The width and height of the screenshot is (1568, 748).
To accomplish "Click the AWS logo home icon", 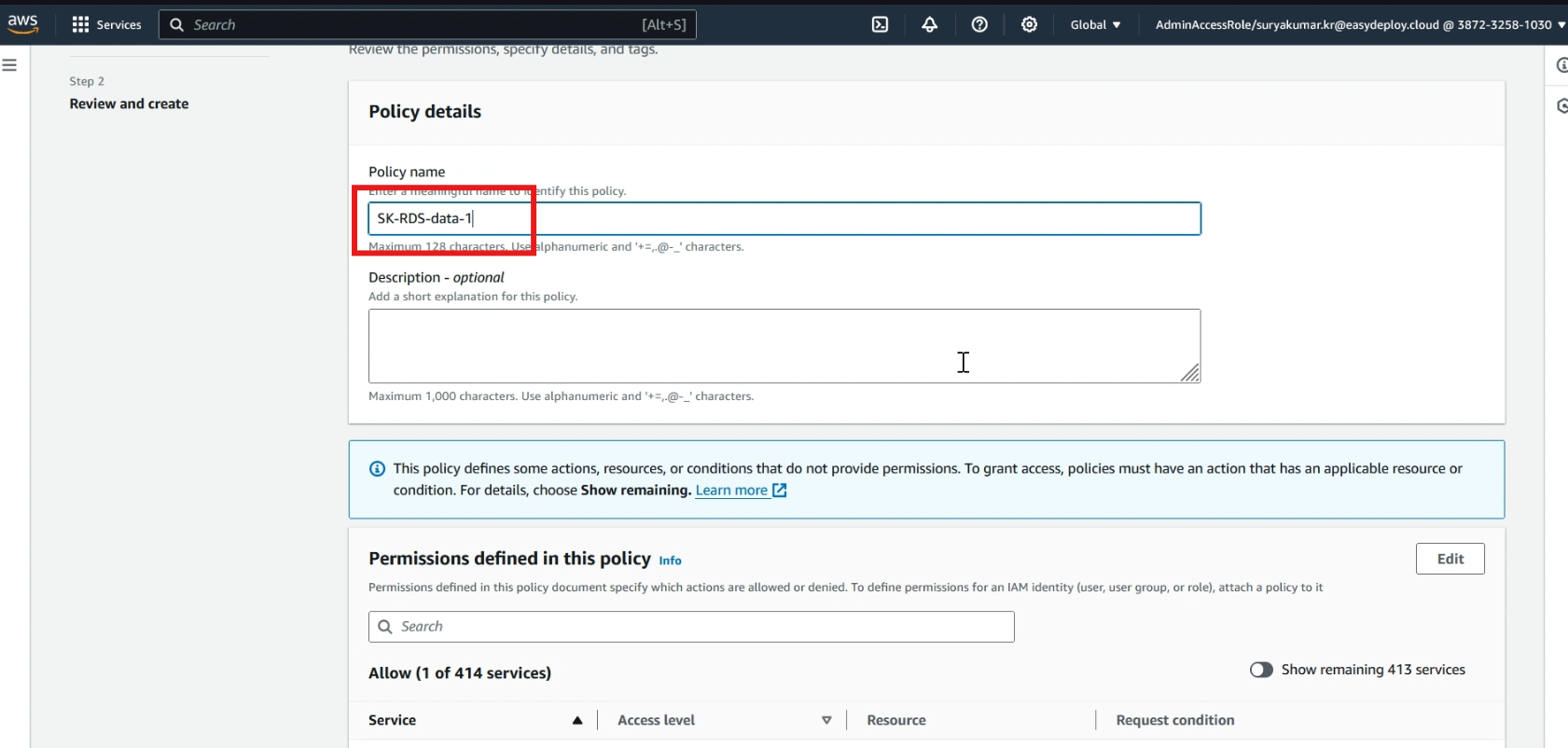I will pyautogui.click(x=22, y=24).
